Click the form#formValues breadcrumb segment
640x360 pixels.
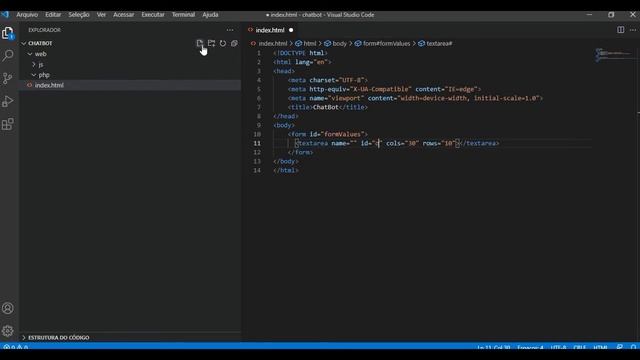pyautogui.click(x=386, y=44)
